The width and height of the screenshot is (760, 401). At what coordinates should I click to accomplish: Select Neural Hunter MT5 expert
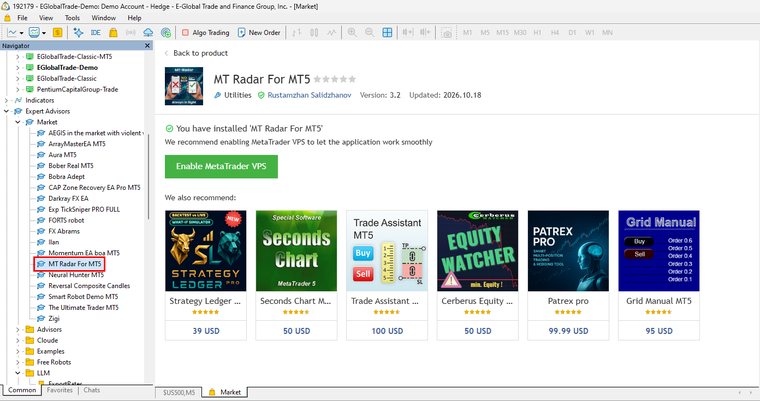[x=76, y=275]
